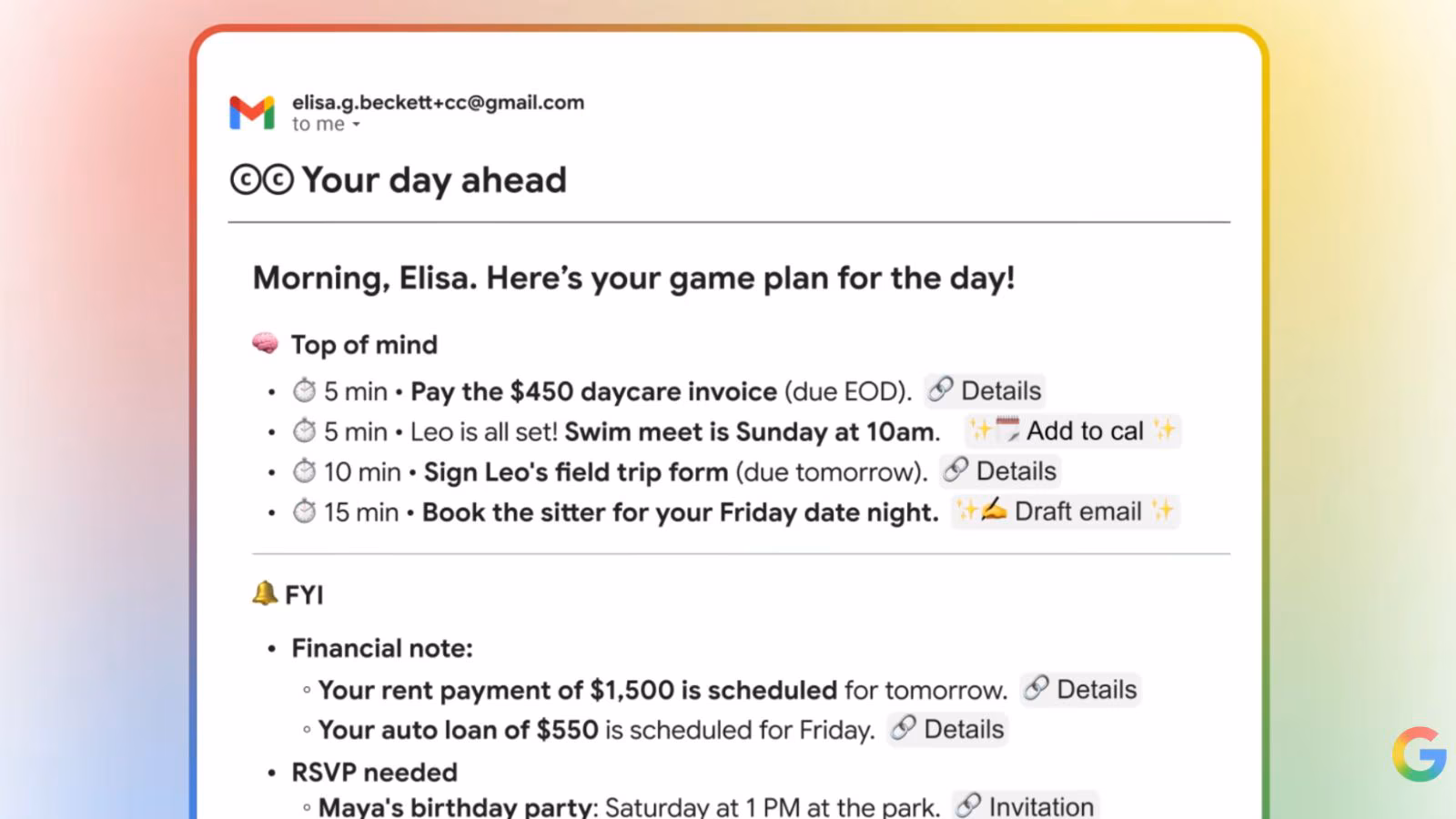1456x819 pixels.
Task: Click the Gmail logo icon
Action: (x=252, y=113)
